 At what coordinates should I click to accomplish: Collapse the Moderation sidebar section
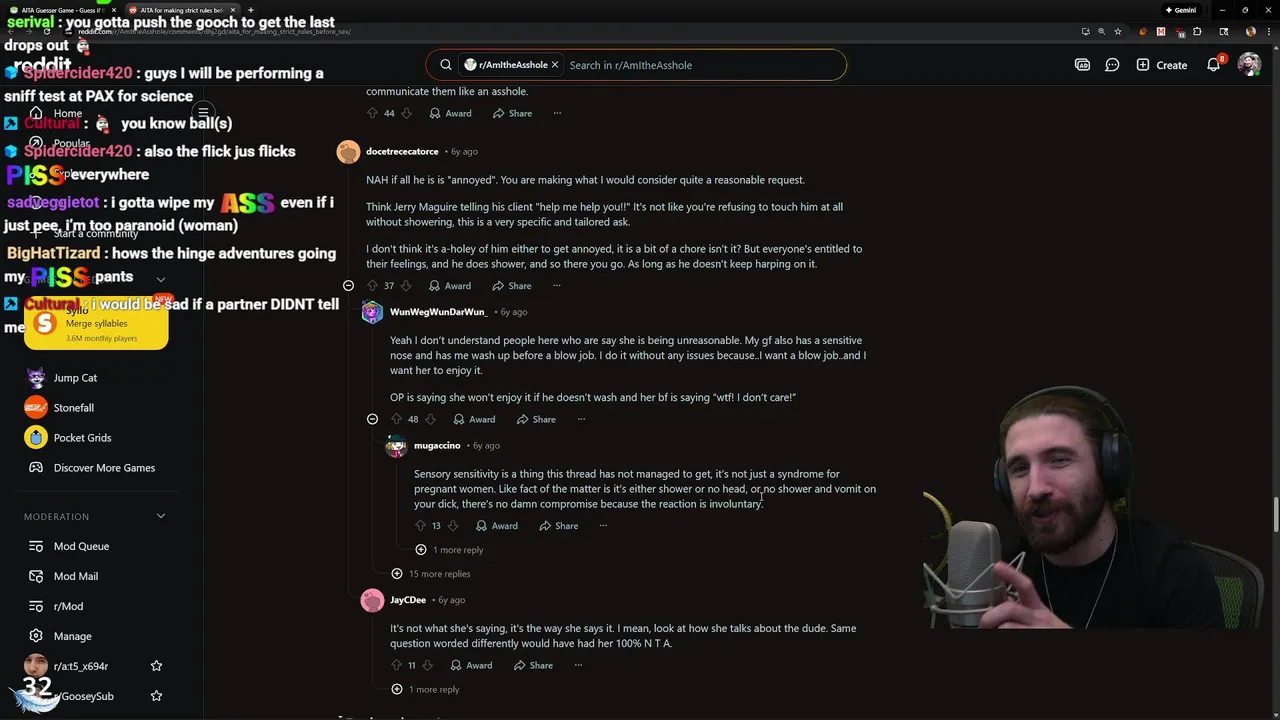161,516
